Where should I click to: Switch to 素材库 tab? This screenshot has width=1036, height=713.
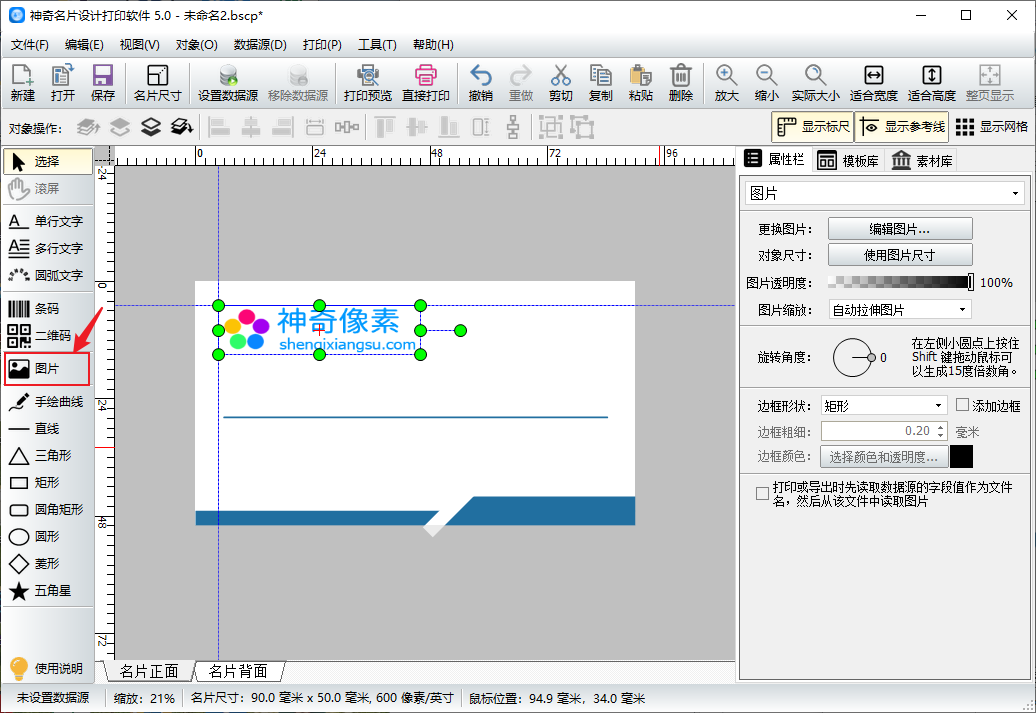coord(922,161)
